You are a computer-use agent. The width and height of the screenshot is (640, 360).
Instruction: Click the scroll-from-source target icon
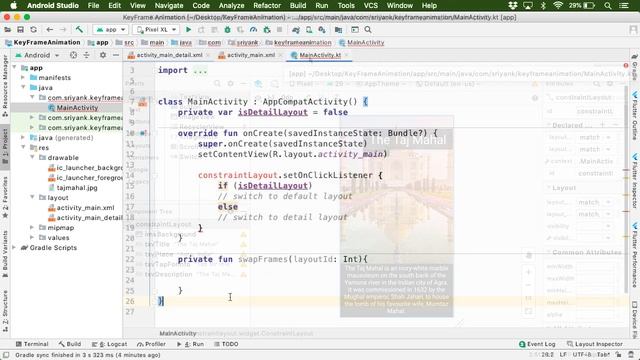tap(73, 55)
